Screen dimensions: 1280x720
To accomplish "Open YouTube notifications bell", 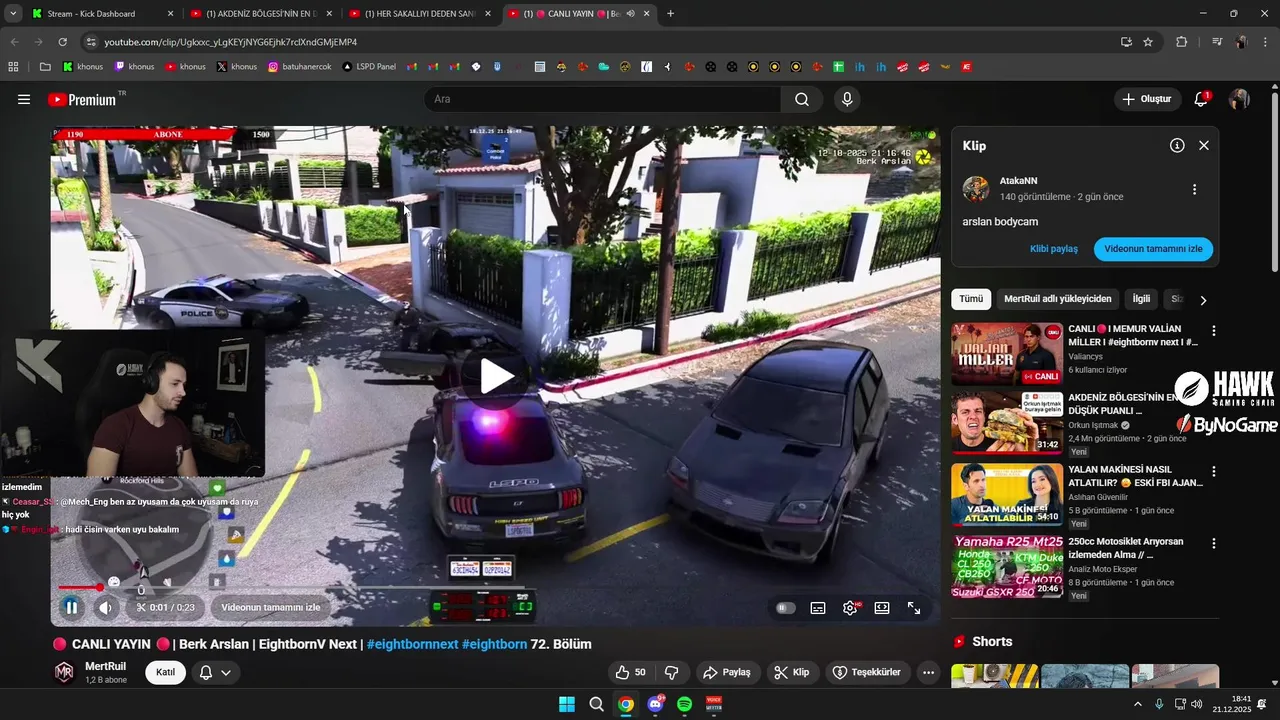I will click(1201, 99).
